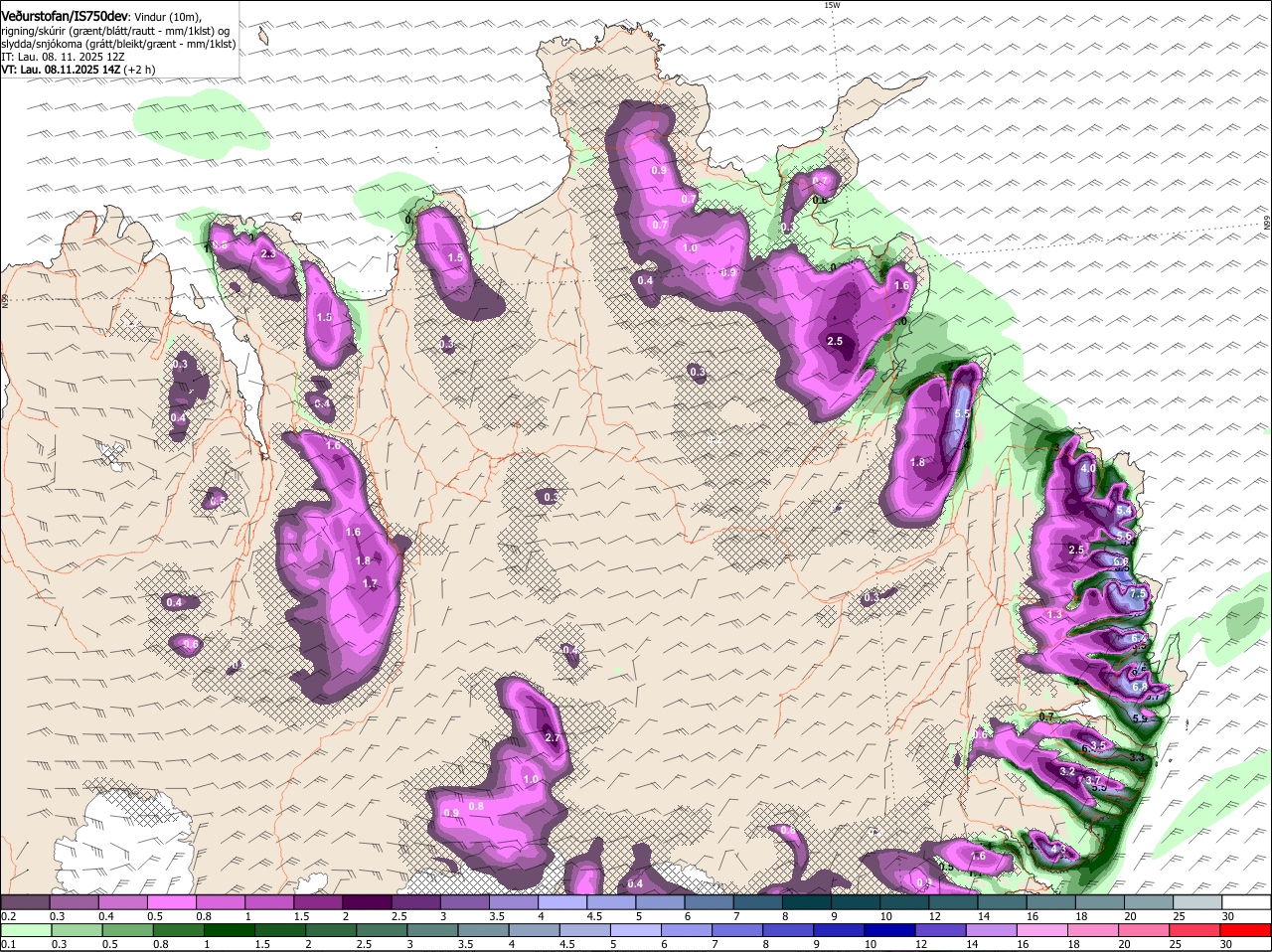Click the 2.7 precipitation value on the map
The height and width of the screenshot is (952, 1272).
[554, 738]
